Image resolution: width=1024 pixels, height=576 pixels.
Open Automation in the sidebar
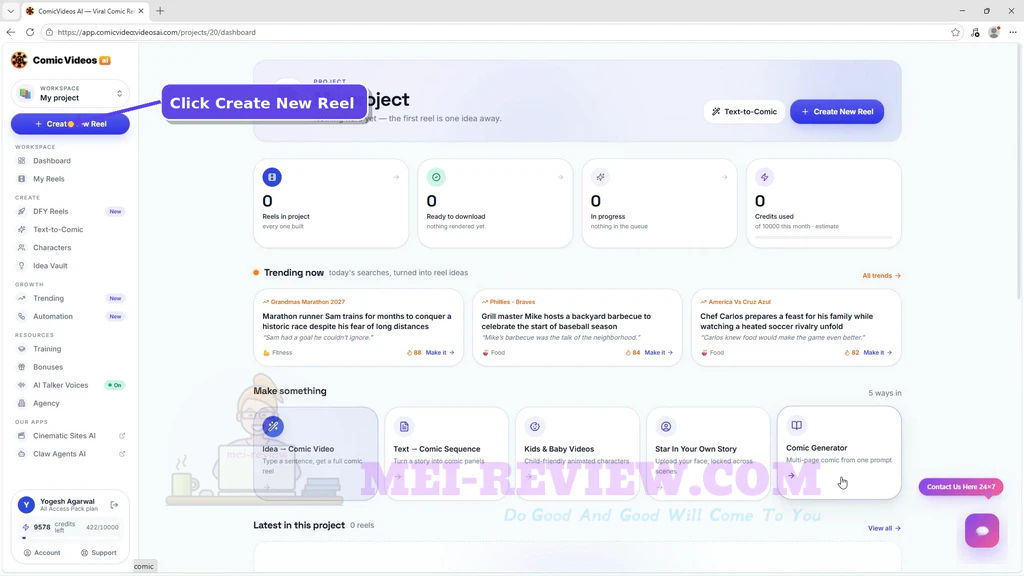pos(53,317)
